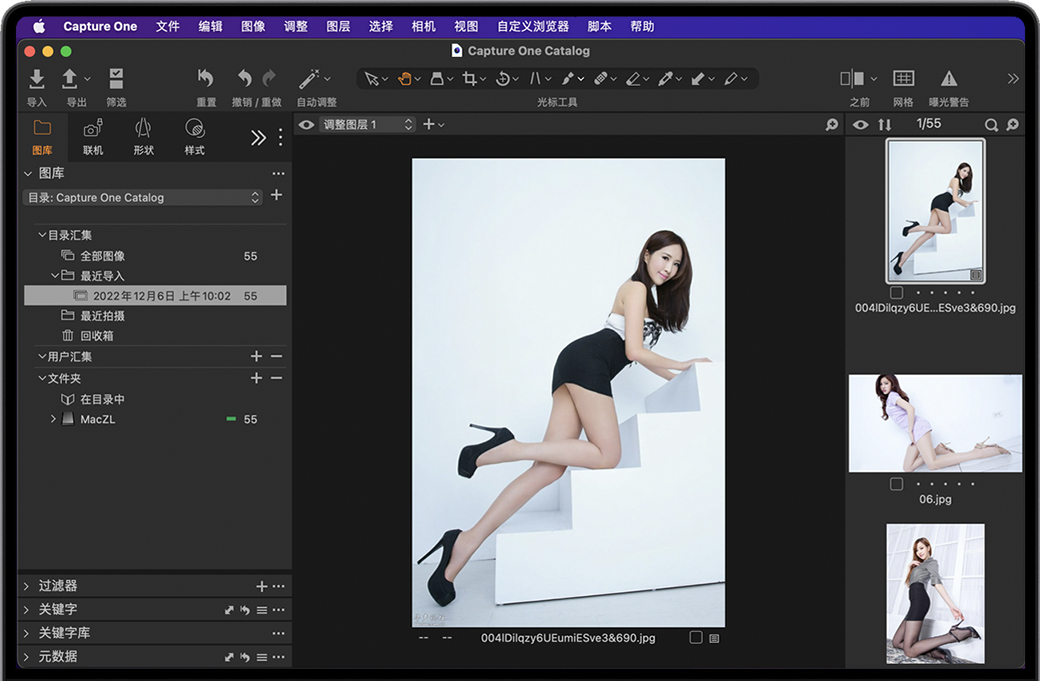Select the 全部图像 (All Images) collection
The image size is (1040, 681).
(x=102, y=256)
